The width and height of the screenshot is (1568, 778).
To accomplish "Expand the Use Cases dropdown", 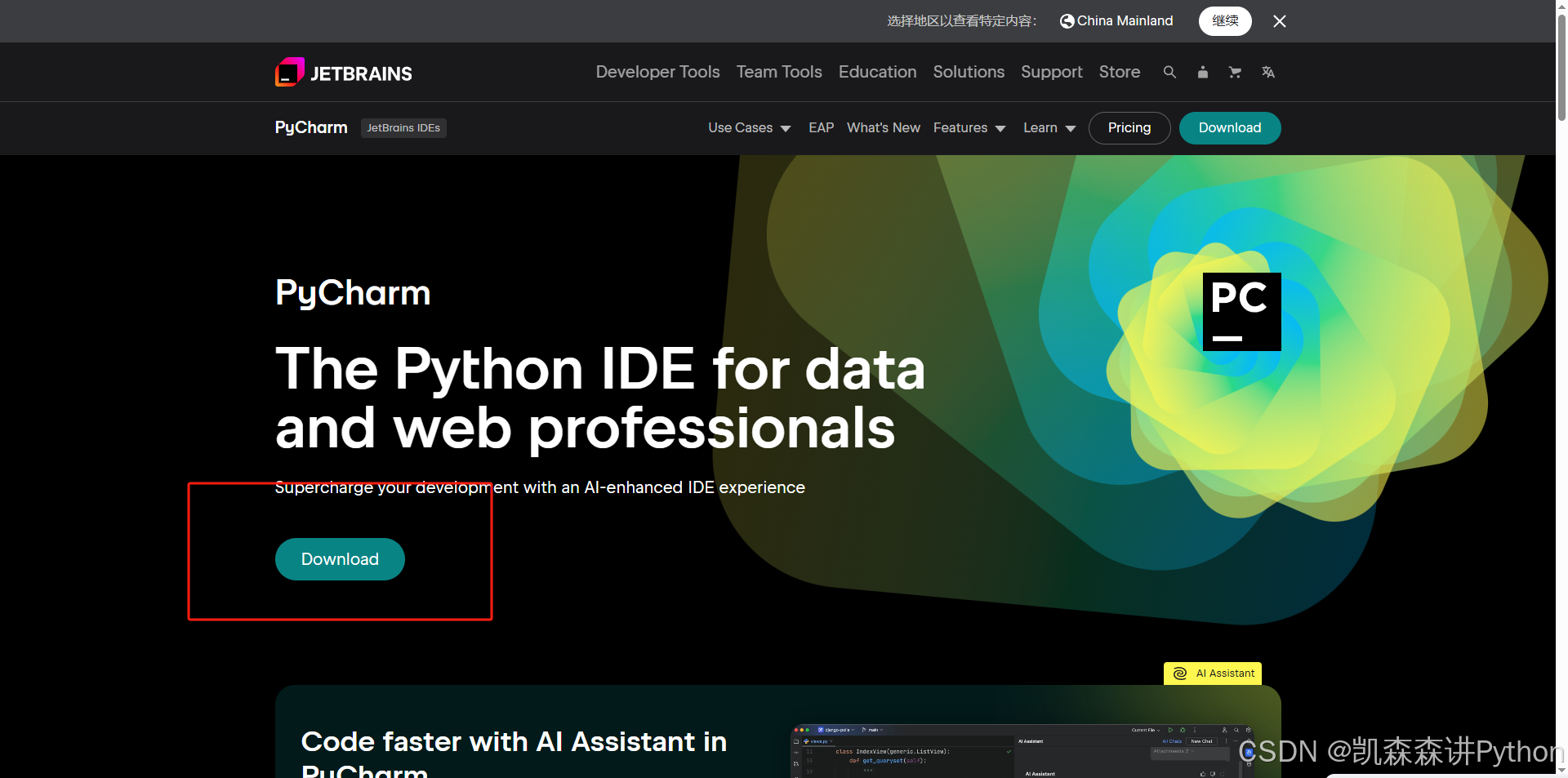I will 749,128.
